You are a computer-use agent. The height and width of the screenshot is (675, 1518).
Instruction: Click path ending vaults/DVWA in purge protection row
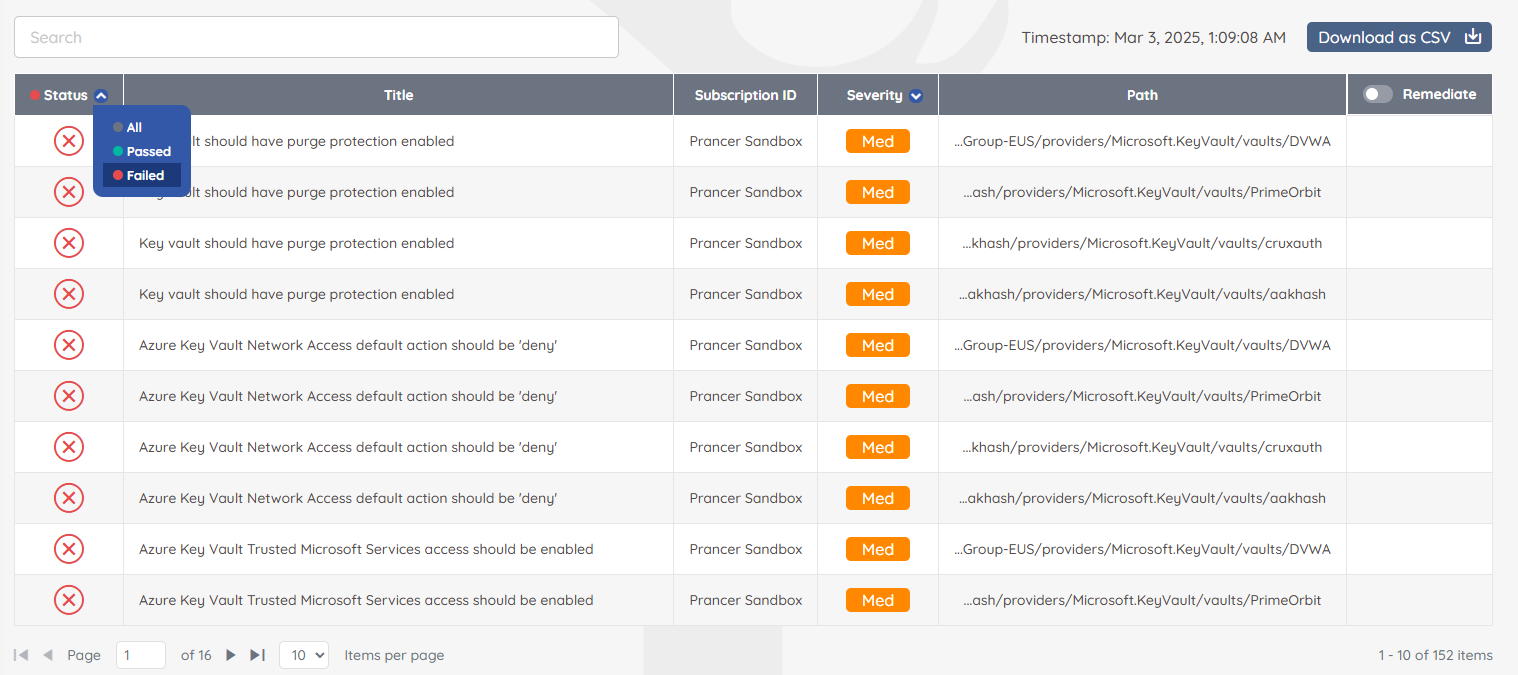coord(1142,141)
